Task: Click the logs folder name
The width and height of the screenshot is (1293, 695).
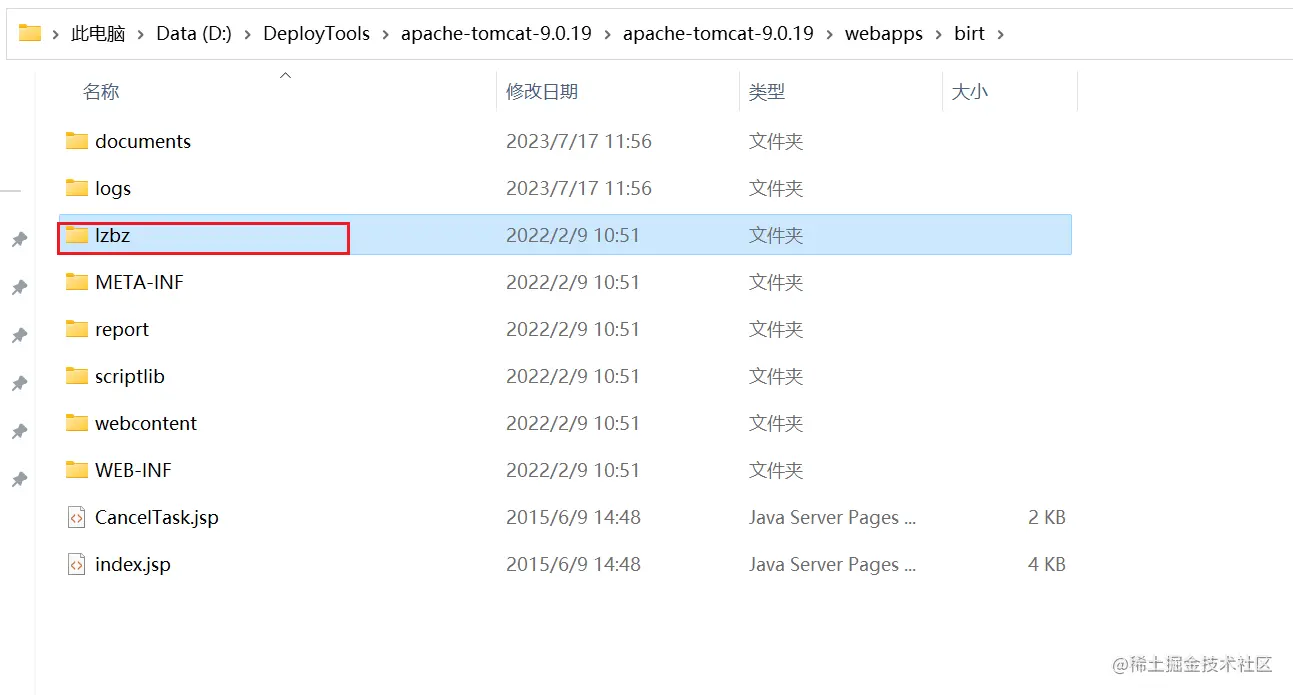Action: click(113, 188)
